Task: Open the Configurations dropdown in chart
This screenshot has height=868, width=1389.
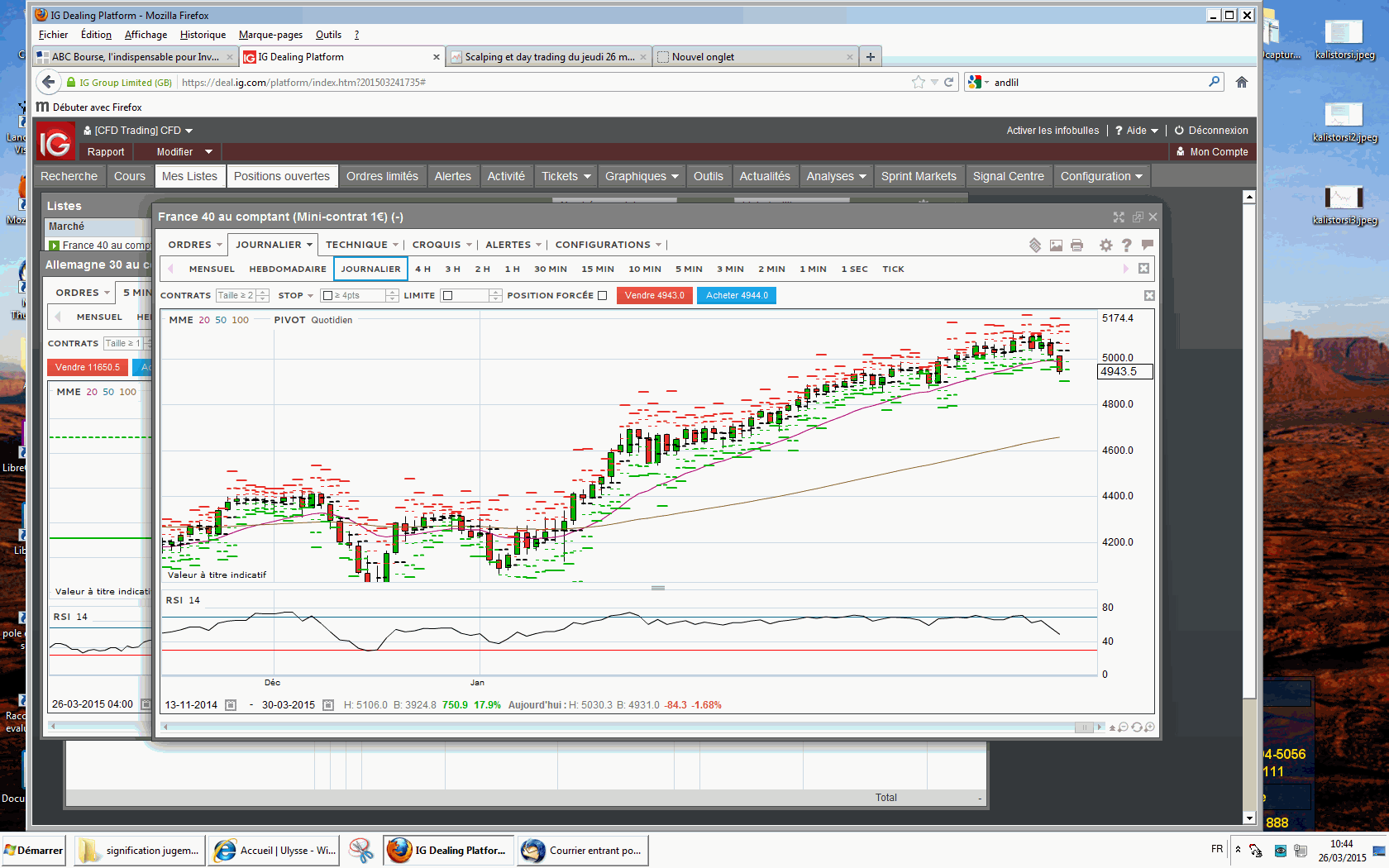Action: pyautogui.click(x=609, y=245)
